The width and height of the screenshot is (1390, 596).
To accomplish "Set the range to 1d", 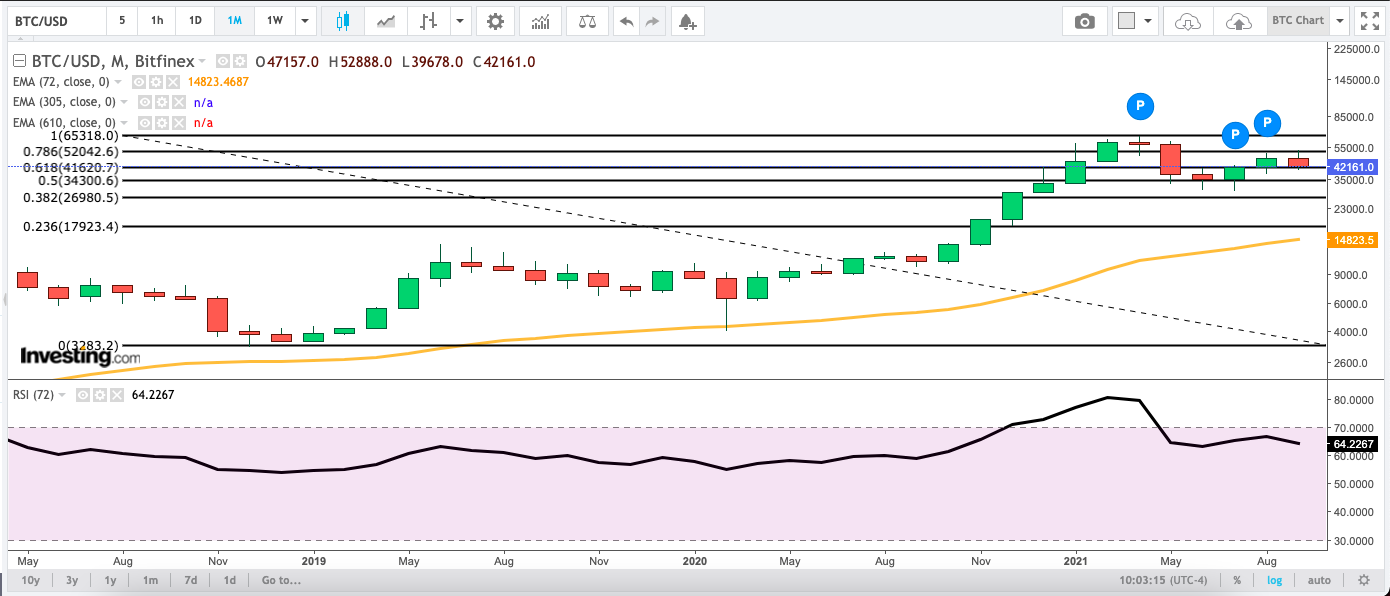I will 229,580.
